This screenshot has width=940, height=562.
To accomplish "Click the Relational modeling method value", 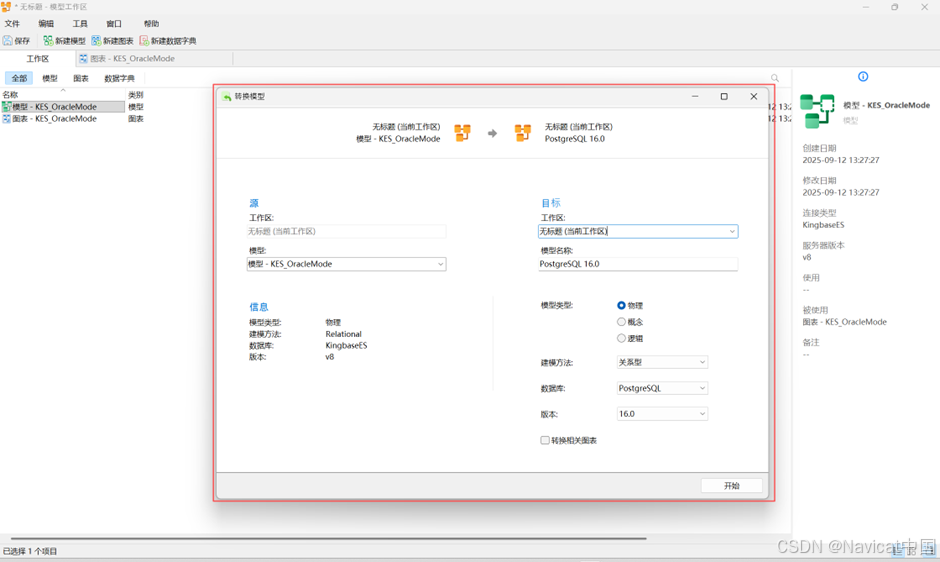I will (344, 334).
